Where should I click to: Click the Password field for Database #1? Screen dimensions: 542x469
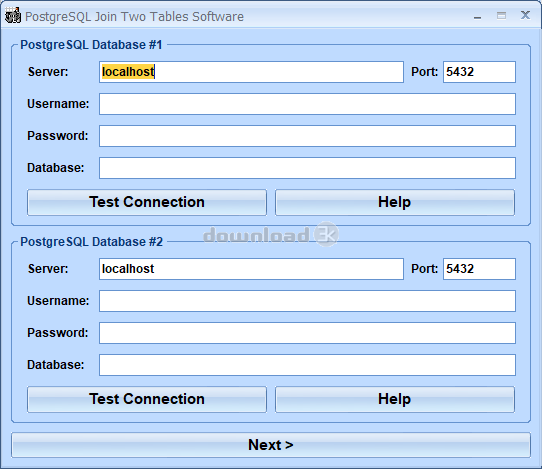pos(307,136)
